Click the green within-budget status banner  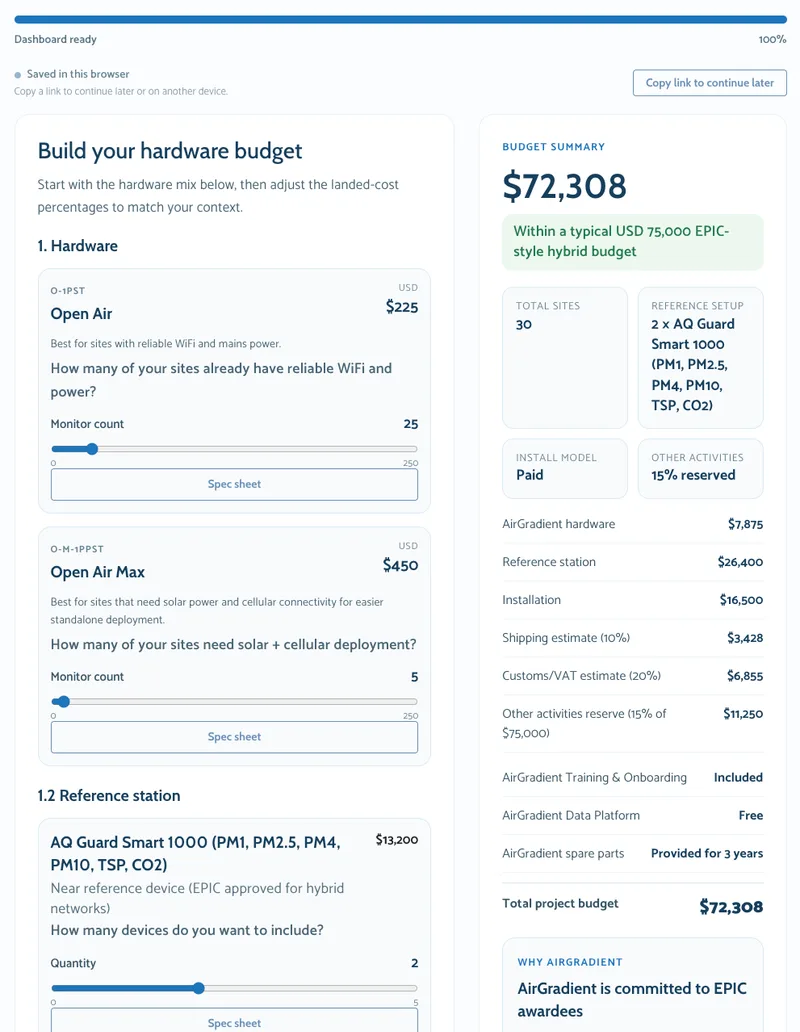pyautogui.click(x=632, y=242)
